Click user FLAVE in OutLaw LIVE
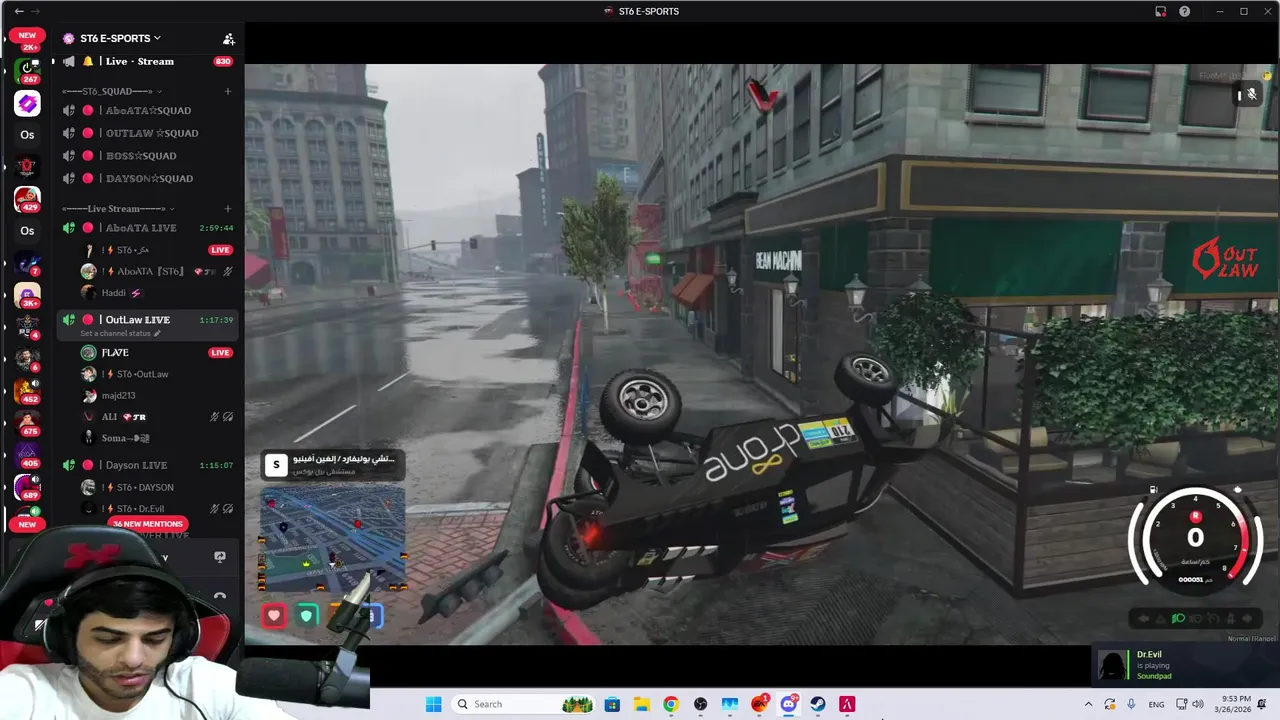This screenshot has width=1280, height=720. (x=115, y=352)
